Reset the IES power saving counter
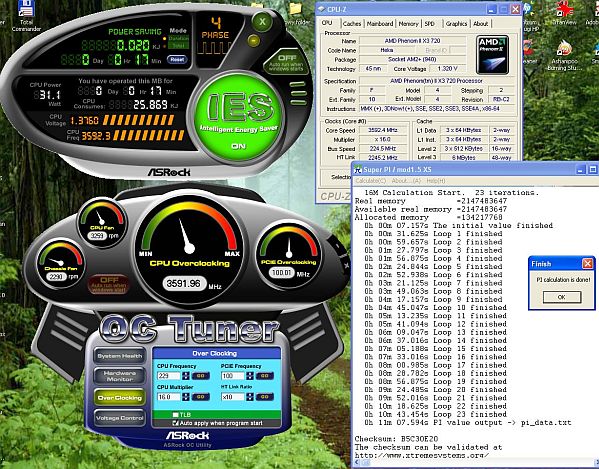Viewport: 599px width, 469px height. pos(177,59)
